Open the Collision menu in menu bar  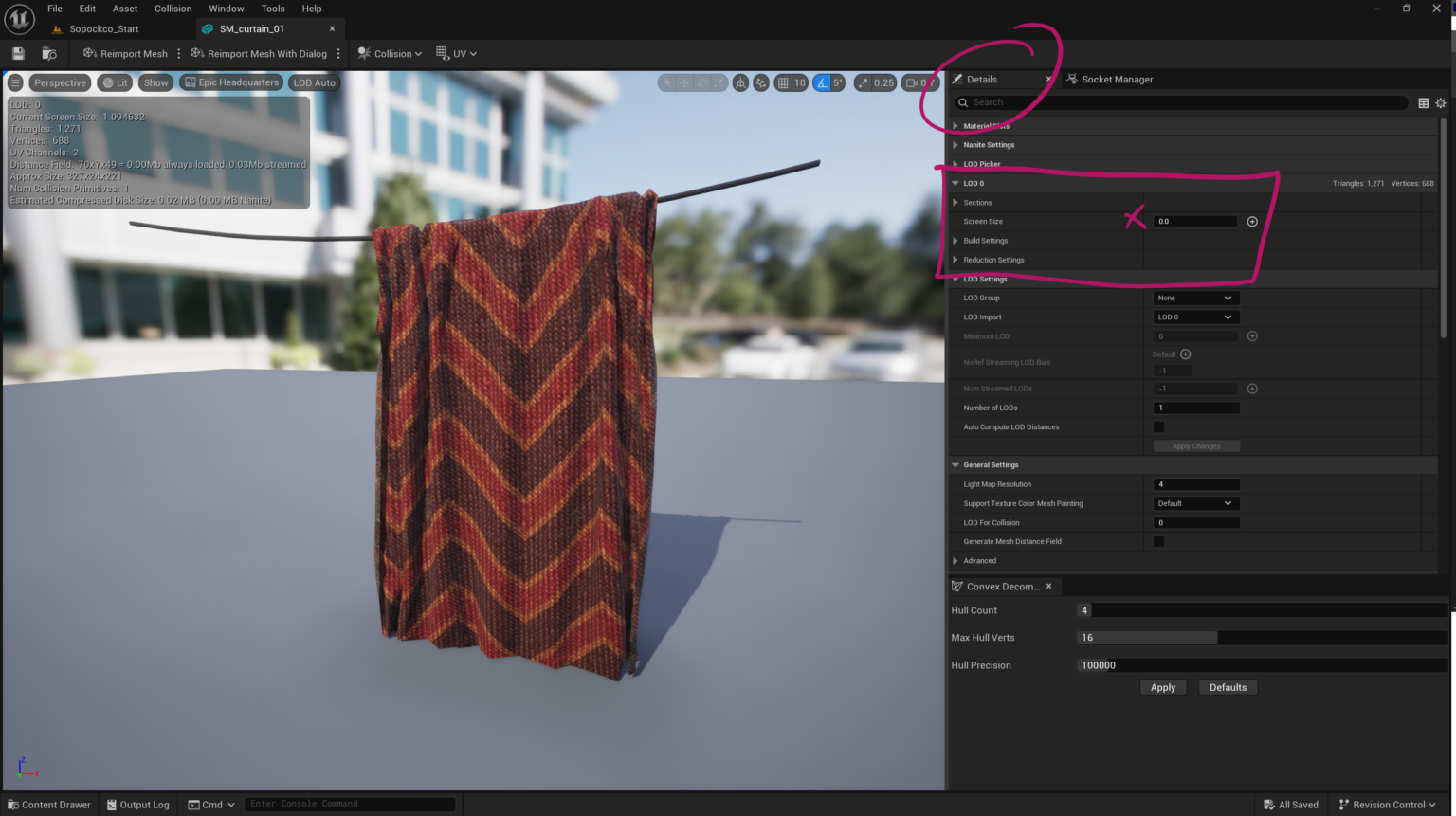(173, 9)
